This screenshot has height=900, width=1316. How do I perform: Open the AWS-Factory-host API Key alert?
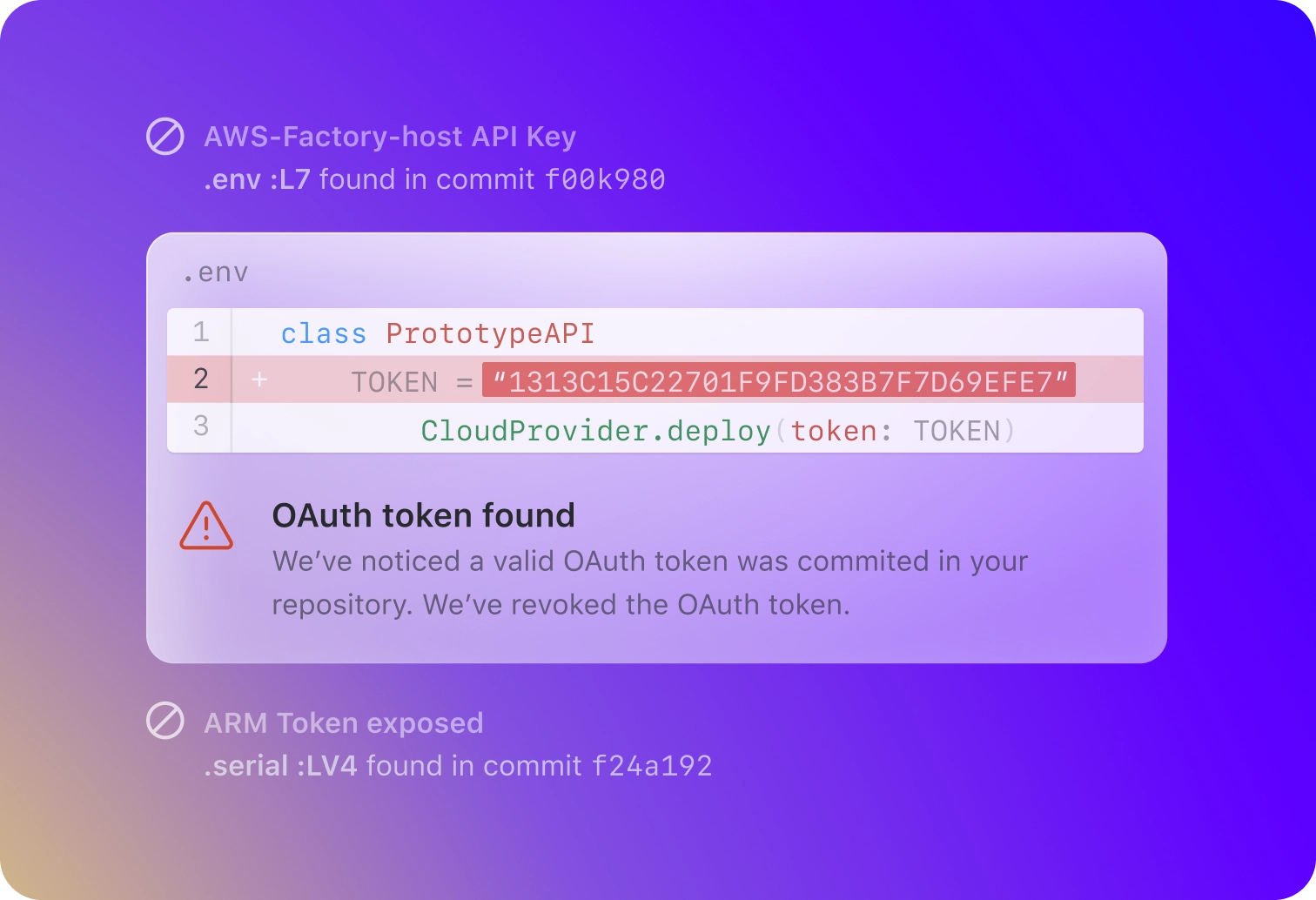[x=389, y=137]
